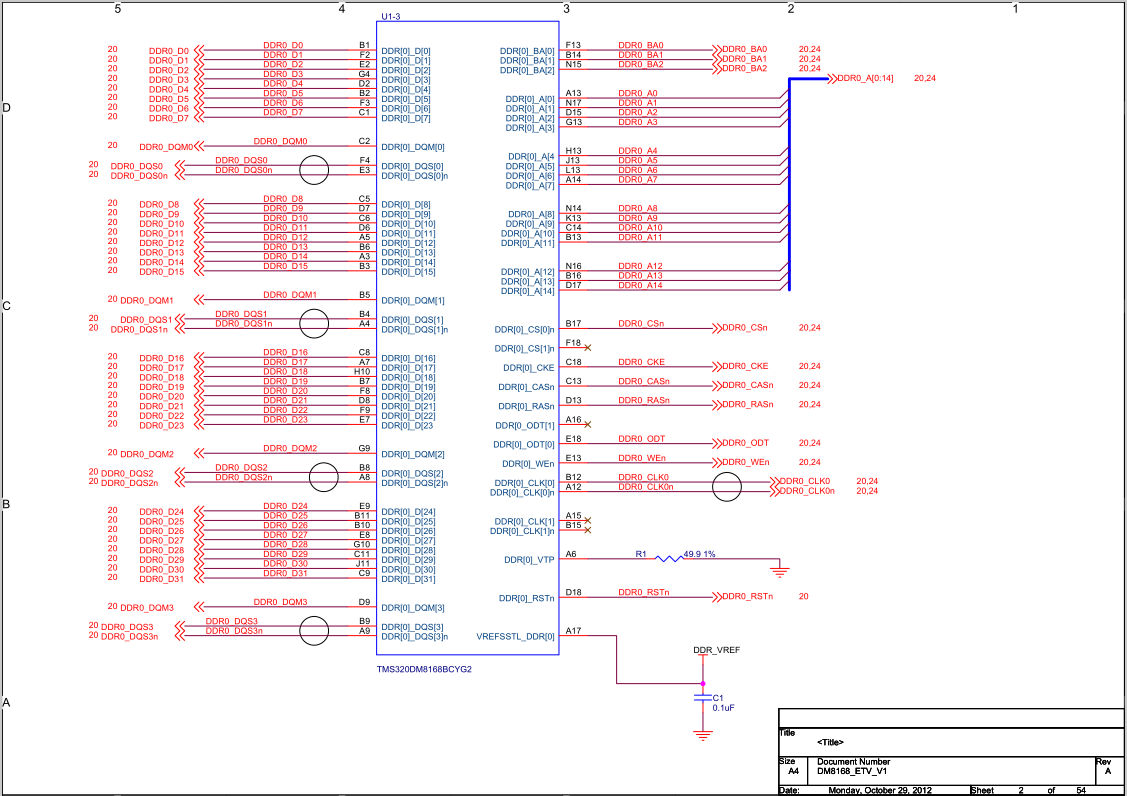
Task: Click the no-connect X at pin A16
Action: (x=587, y=425)
